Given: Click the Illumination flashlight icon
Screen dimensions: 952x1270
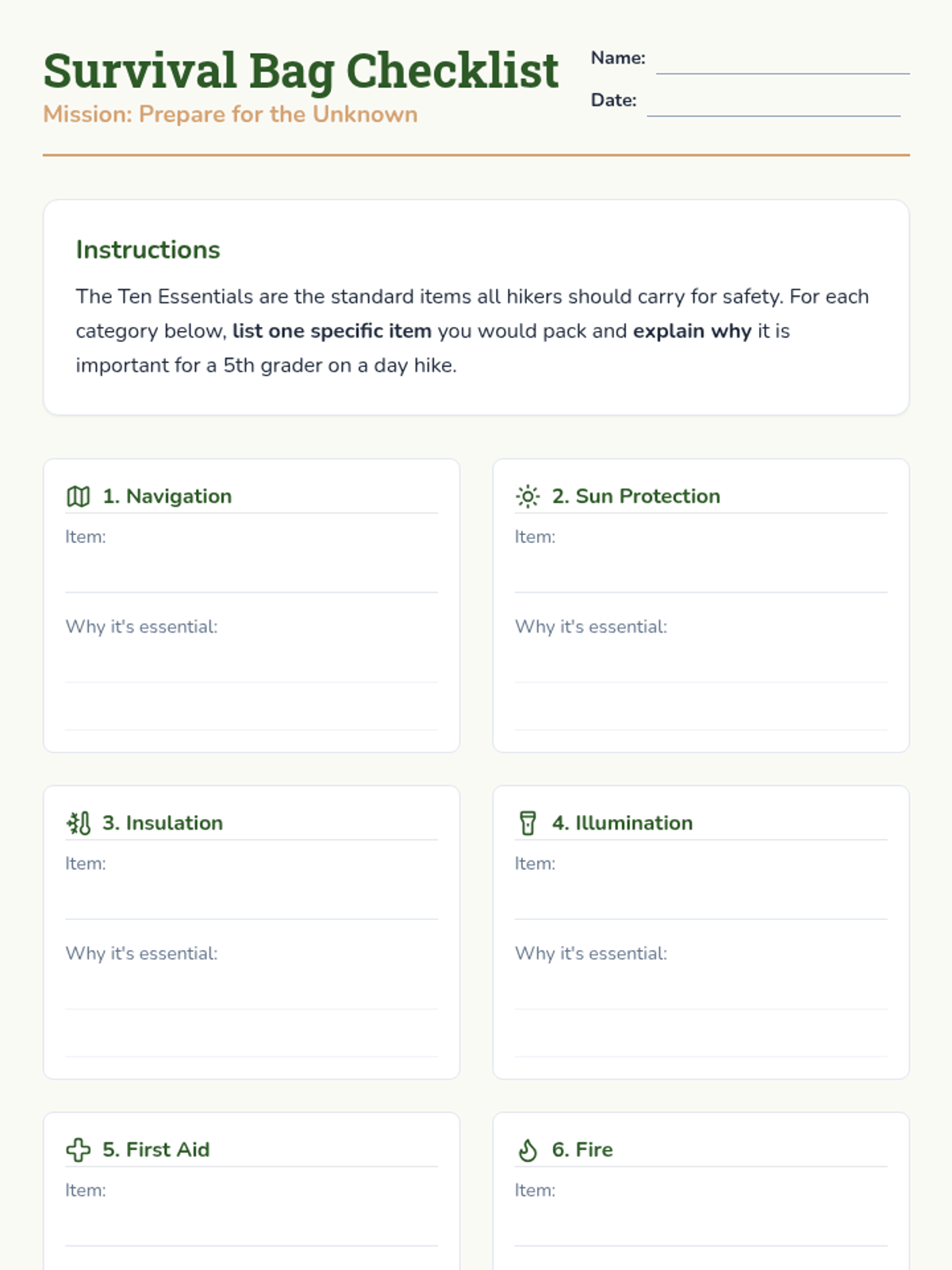Looking at the screenshot, I should tap(528, 823).
